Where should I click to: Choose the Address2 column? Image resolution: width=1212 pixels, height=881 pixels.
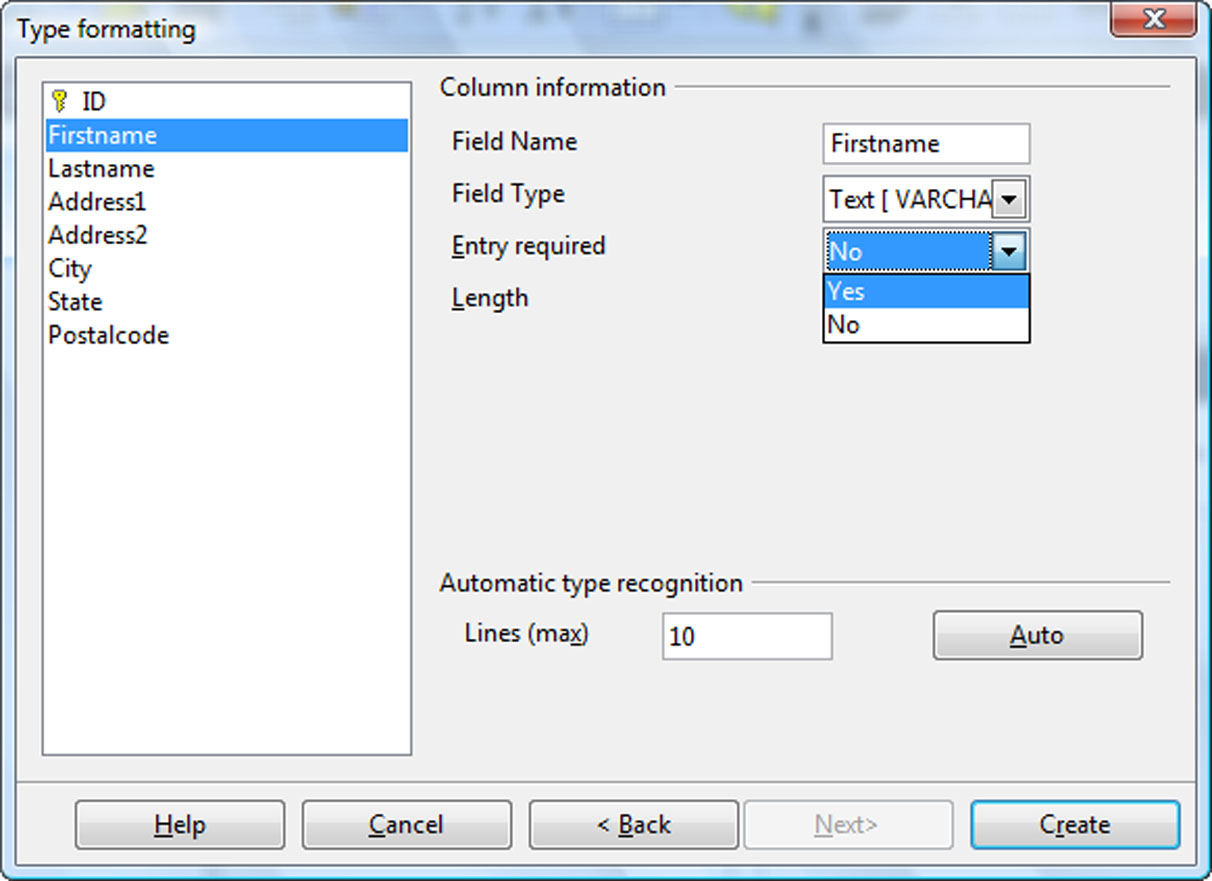click(x=97, y=235)
